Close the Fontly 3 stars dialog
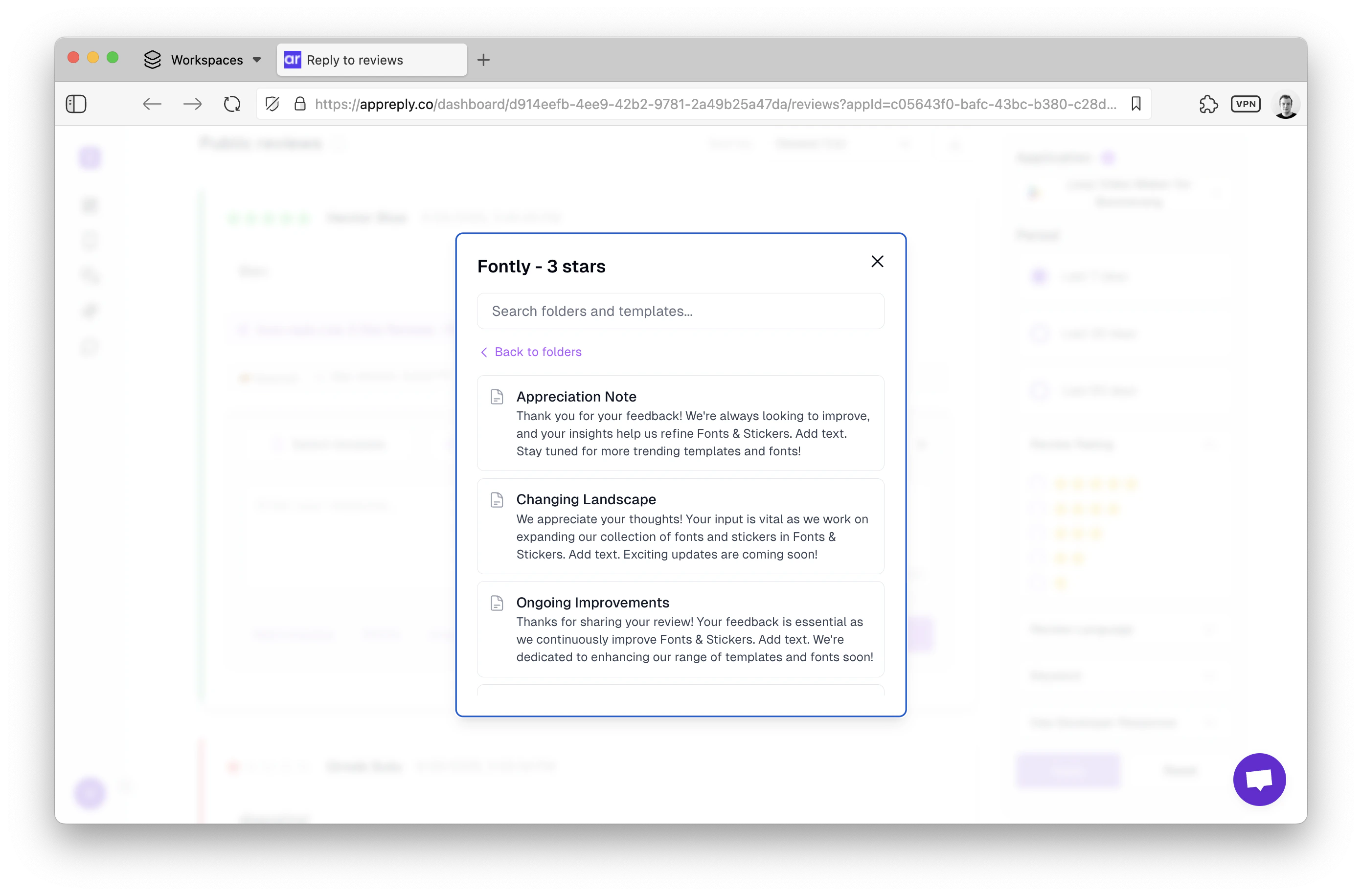This screenshot has height=896, width=1362. [877, 262]
